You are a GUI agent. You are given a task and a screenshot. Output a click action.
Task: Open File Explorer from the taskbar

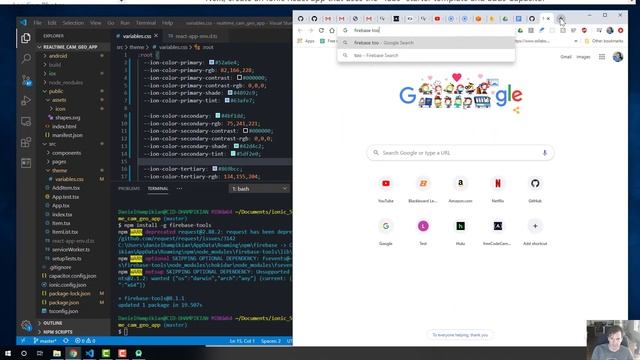(57, 353)
